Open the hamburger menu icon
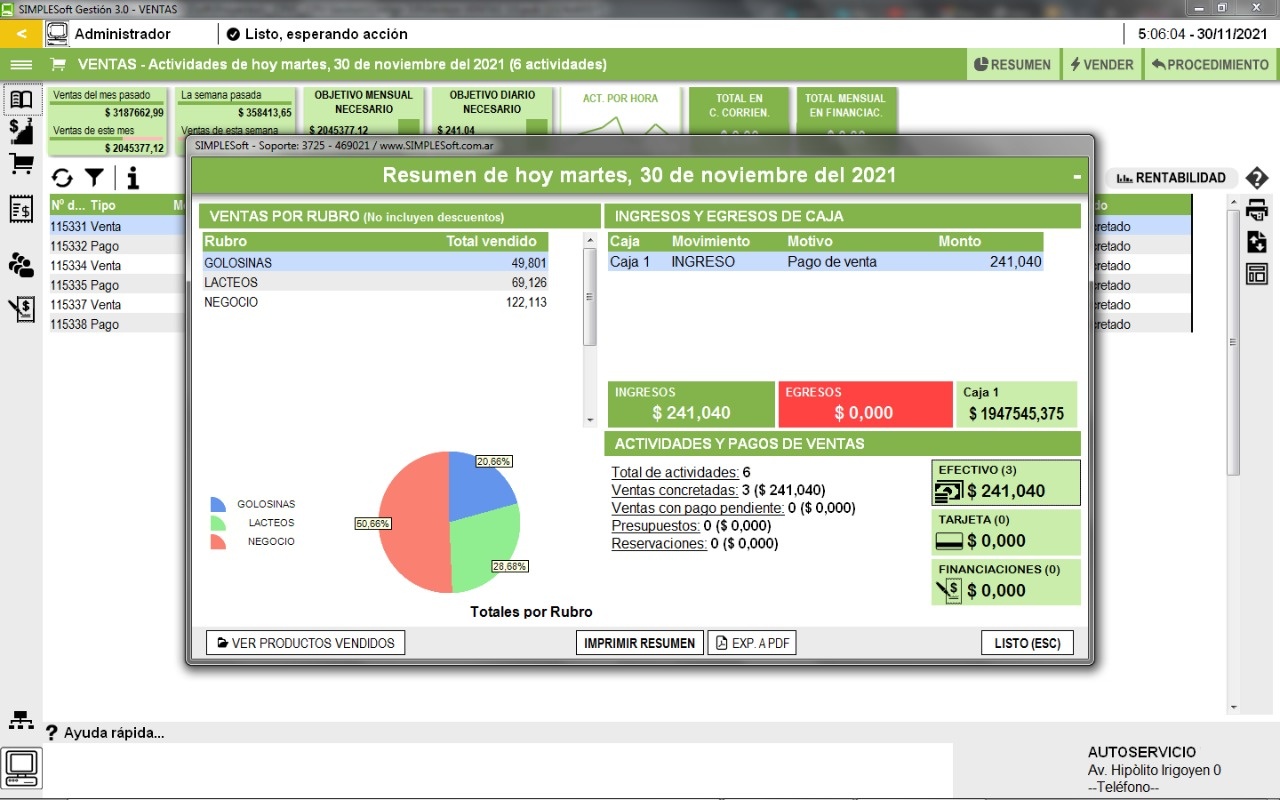This screenshot has height=800, width=1280. (21, 64)
